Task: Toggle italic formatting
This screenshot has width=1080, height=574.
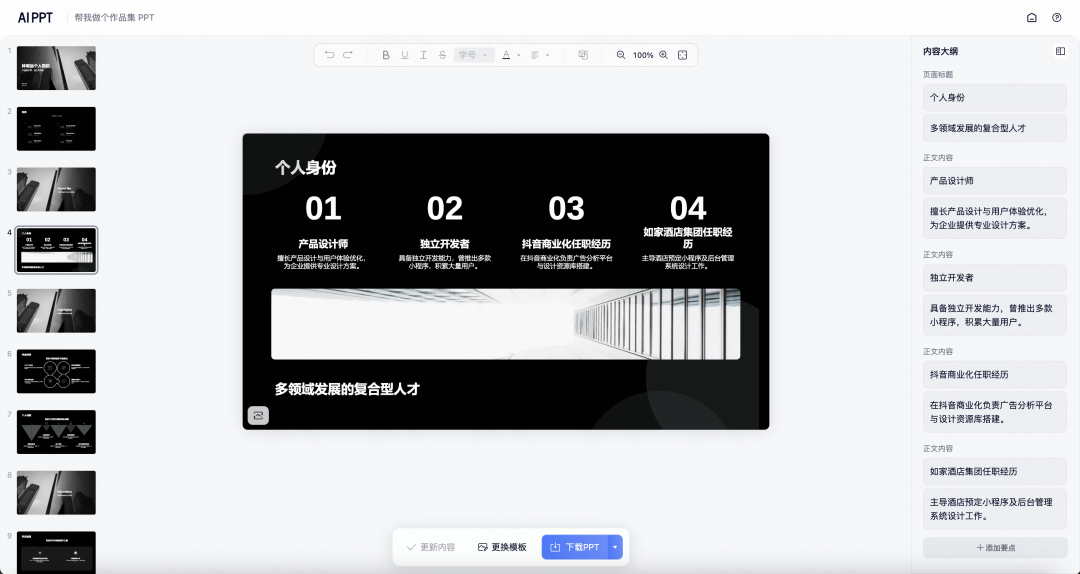Action: coord(423,55)
